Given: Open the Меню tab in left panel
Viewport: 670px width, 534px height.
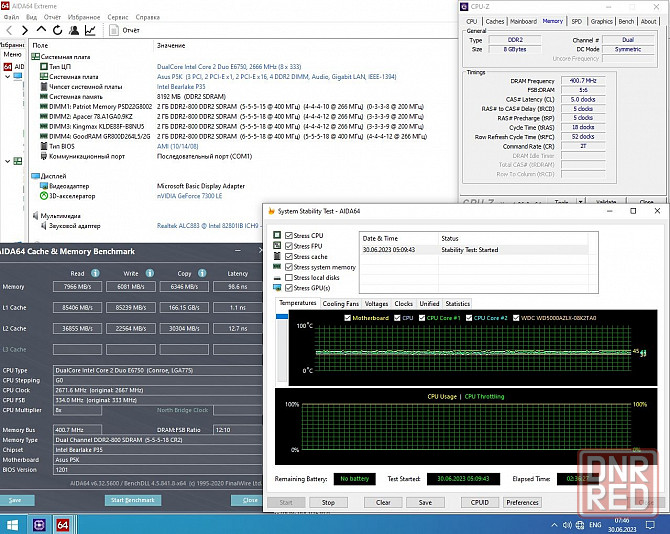Looking at the screenshot, I should point(12,54).
